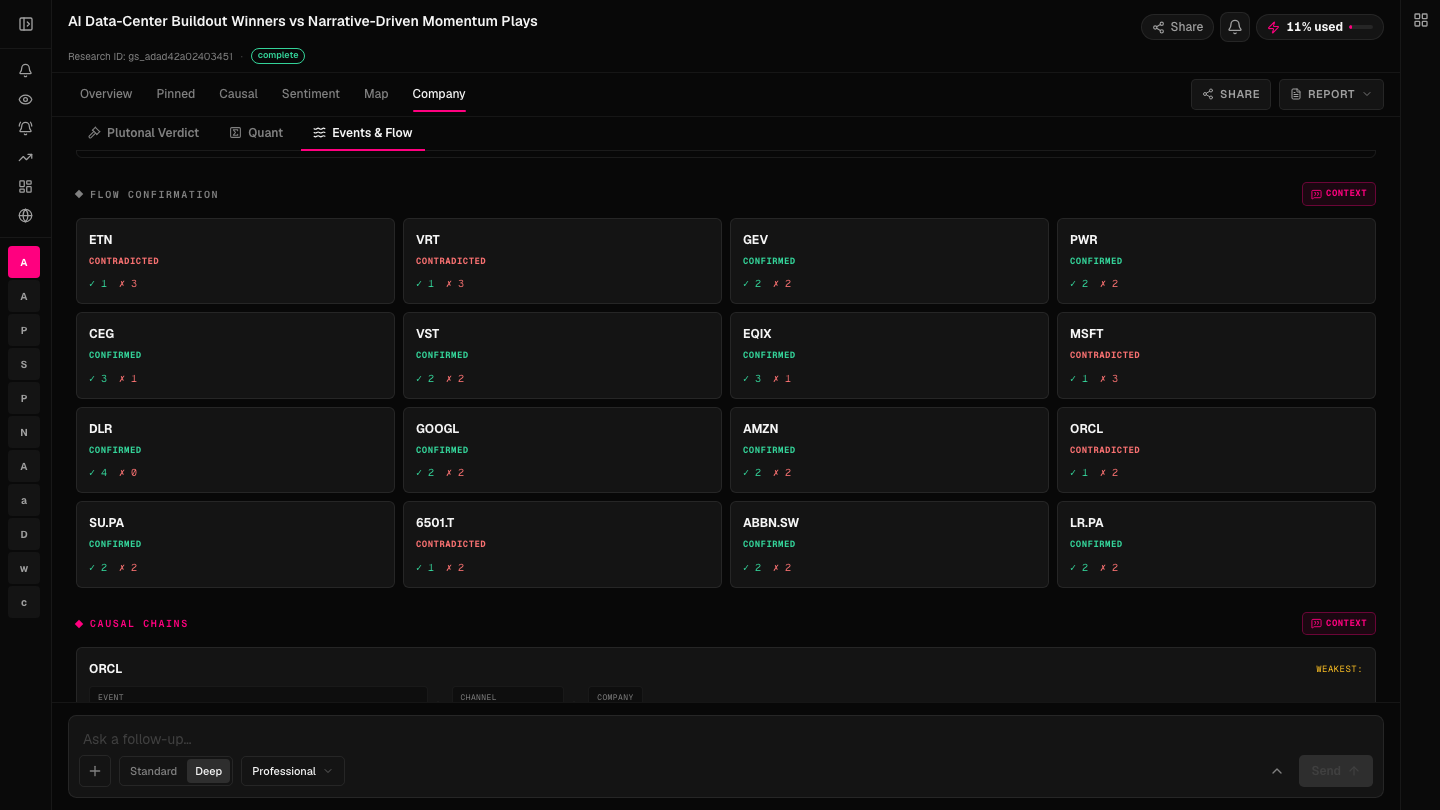Open the ringing alert bell sidebar icon

26,128
